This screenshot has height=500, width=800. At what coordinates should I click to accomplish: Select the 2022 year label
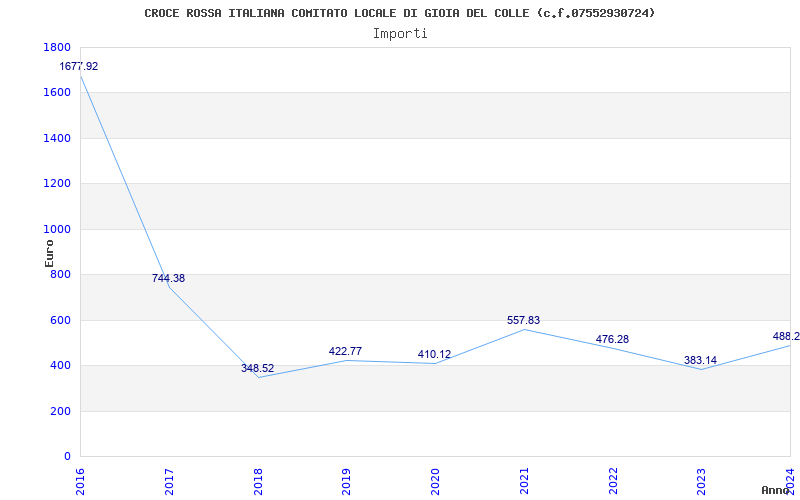[x=613, y=481]
